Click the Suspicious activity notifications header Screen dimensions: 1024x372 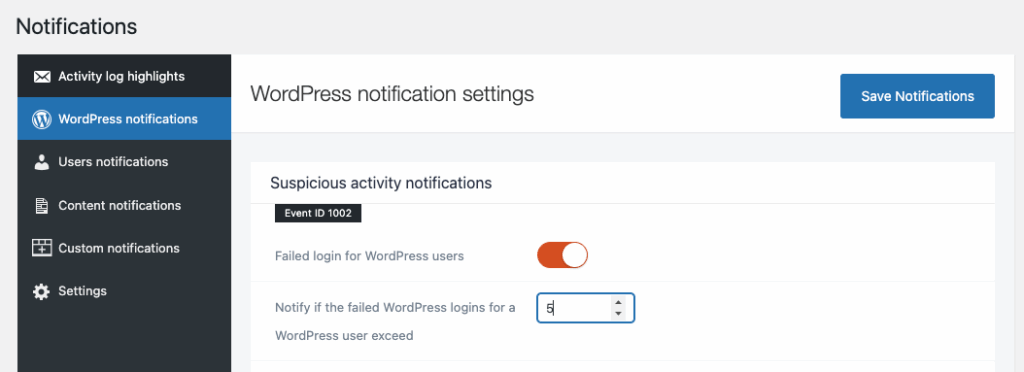pyautogui.click(x=381, y=183)
